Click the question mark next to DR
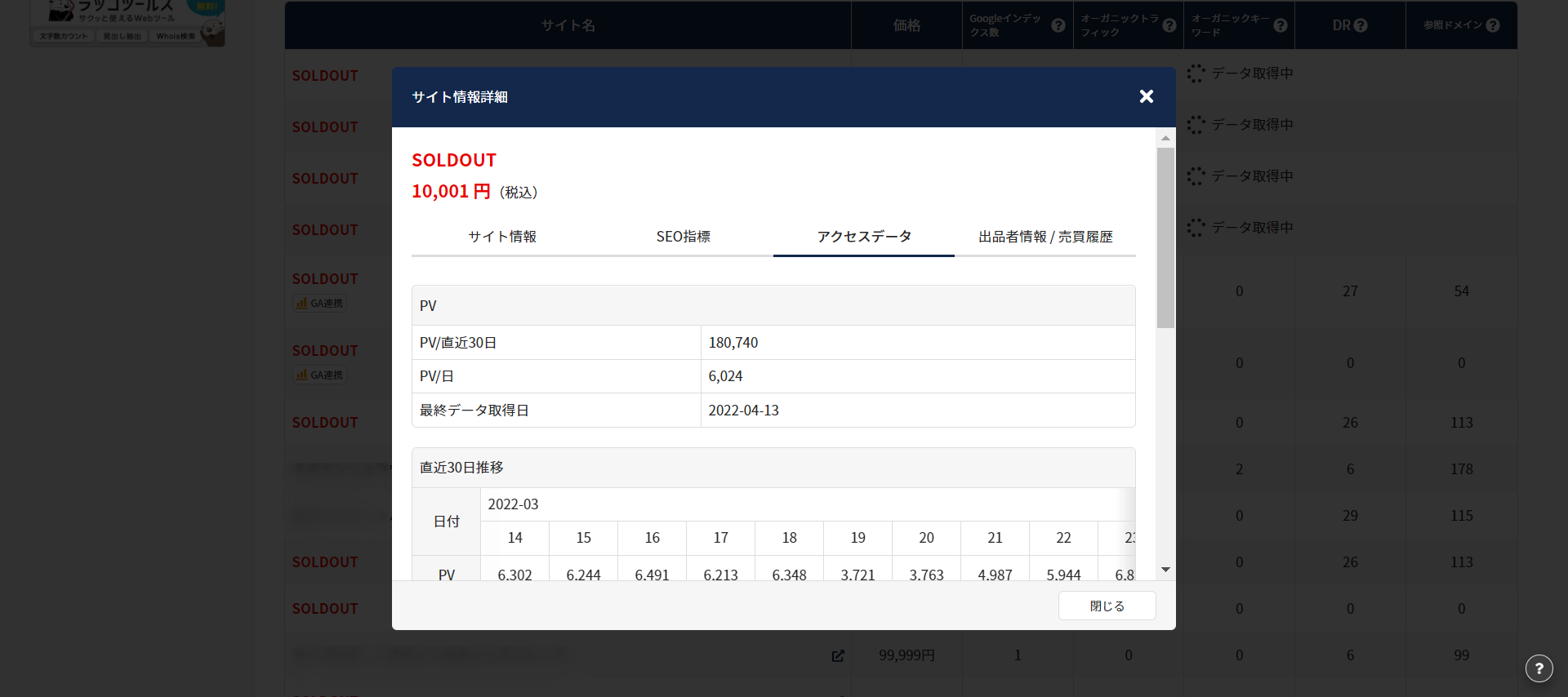Screen dimensions: 1568x697 click(x=1361, y=25)
